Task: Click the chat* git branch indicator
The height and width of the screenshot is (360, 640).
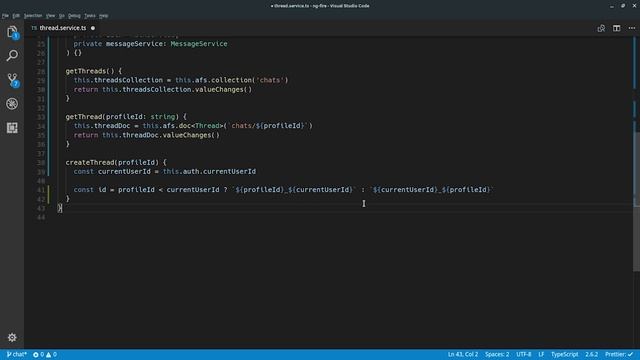Action: point(17,354)
